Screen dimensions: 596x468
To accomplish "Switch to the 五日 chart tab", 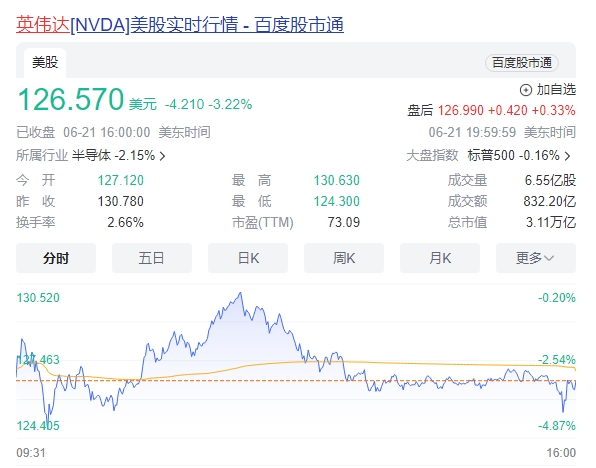I will click(x=152, y=258).
